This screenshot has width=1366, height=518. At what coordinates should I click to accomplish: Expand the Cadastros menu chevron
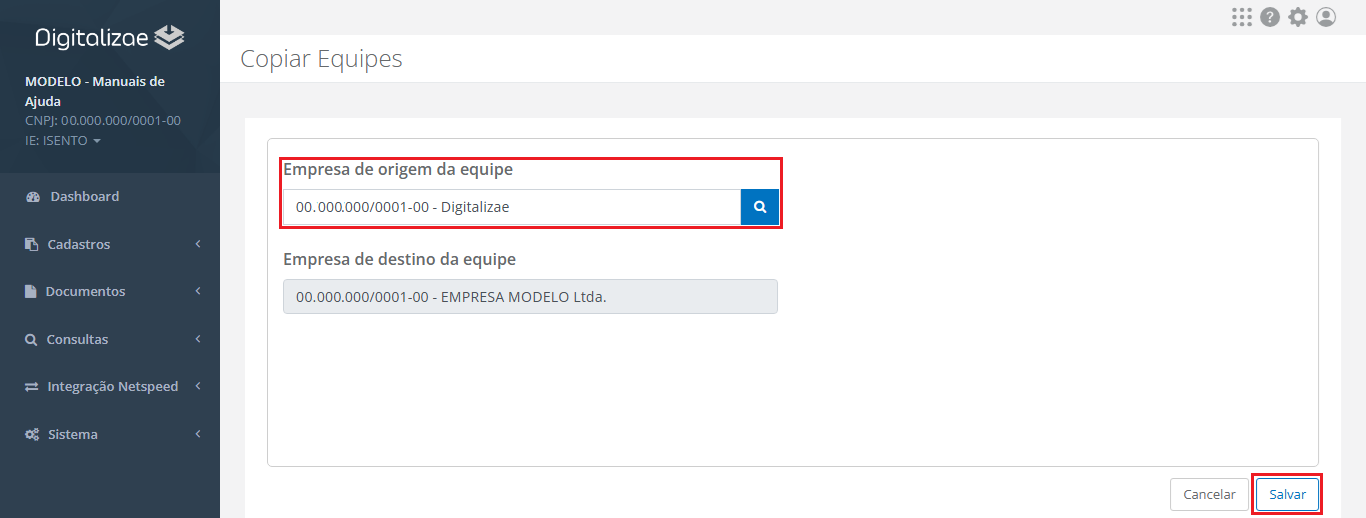point(198,244)
